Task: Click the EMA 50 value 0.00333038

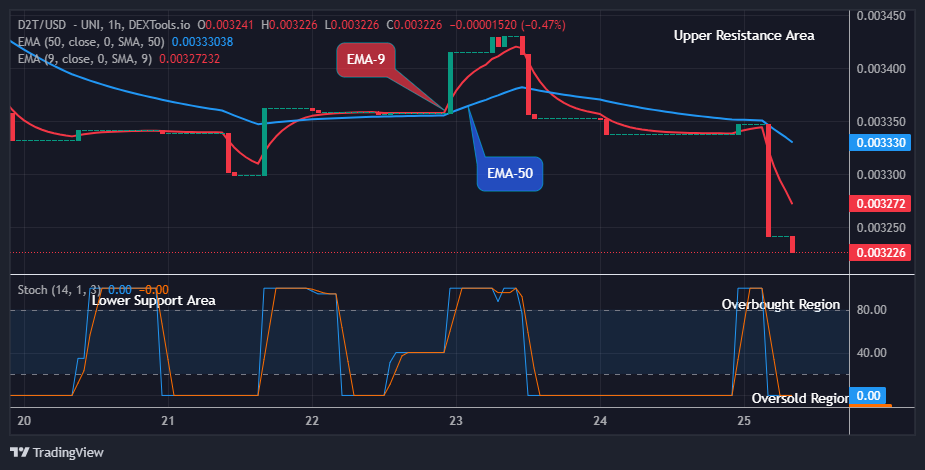Action: pyautogui.click(x=202, y=42)
